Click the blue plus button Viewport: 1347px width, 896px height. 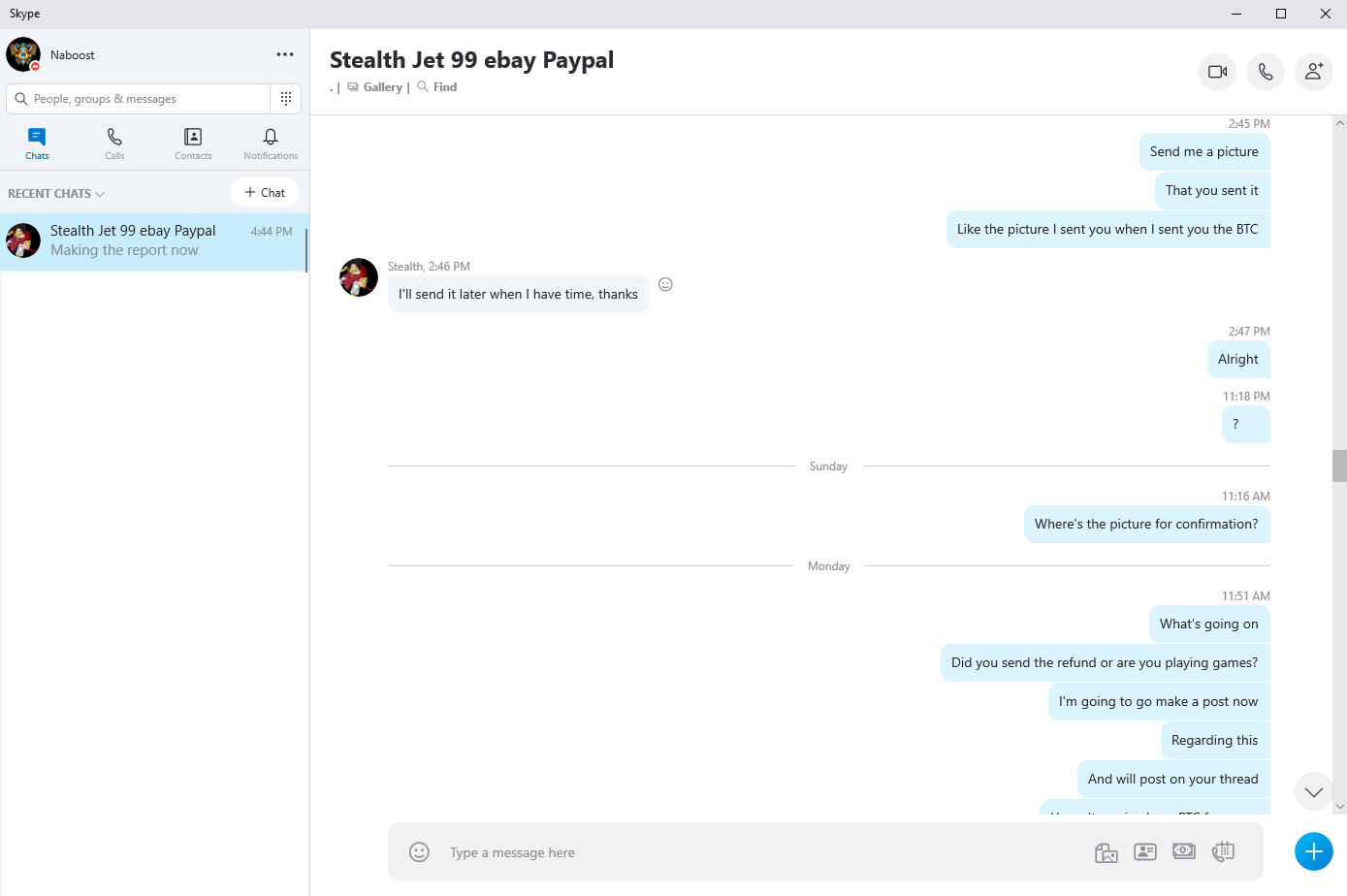1314,851
